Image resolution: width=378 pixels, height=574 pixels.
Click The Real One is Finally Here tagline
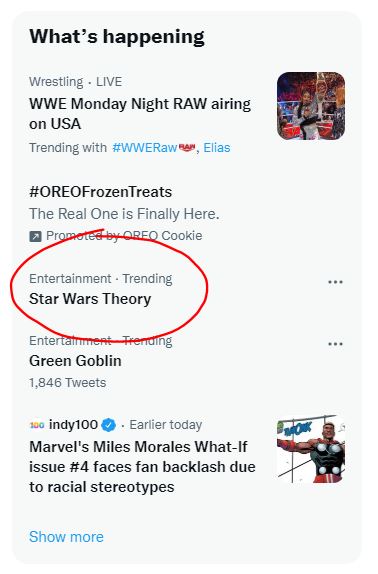(x=124, y=214)
